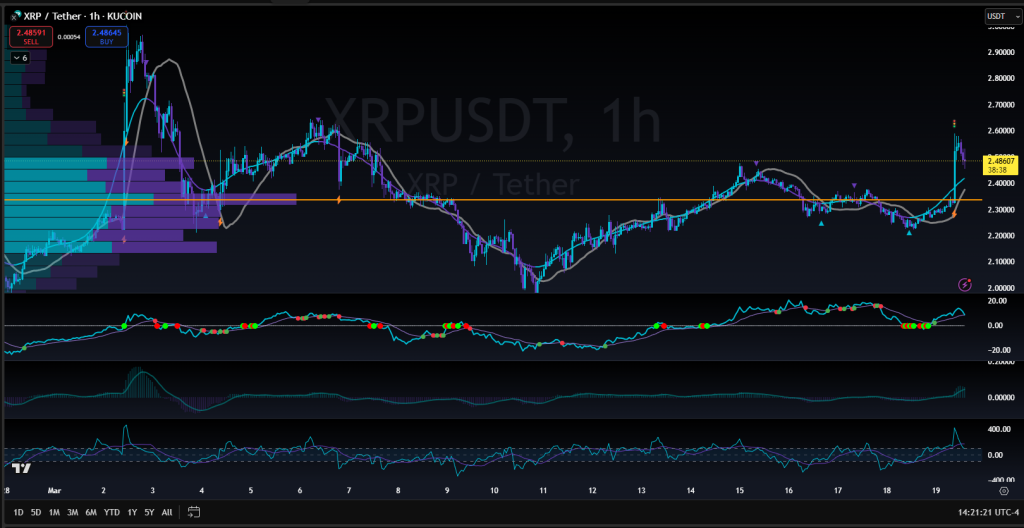
Task: Select the 1D time range
Action: (x=18, y=512)
